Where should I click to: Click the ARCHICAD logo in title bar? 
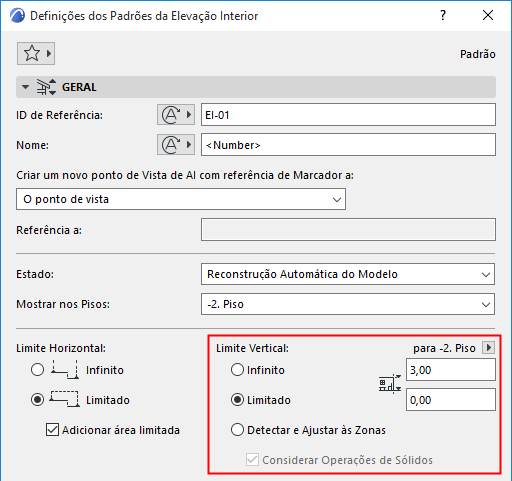pos(17,16)
